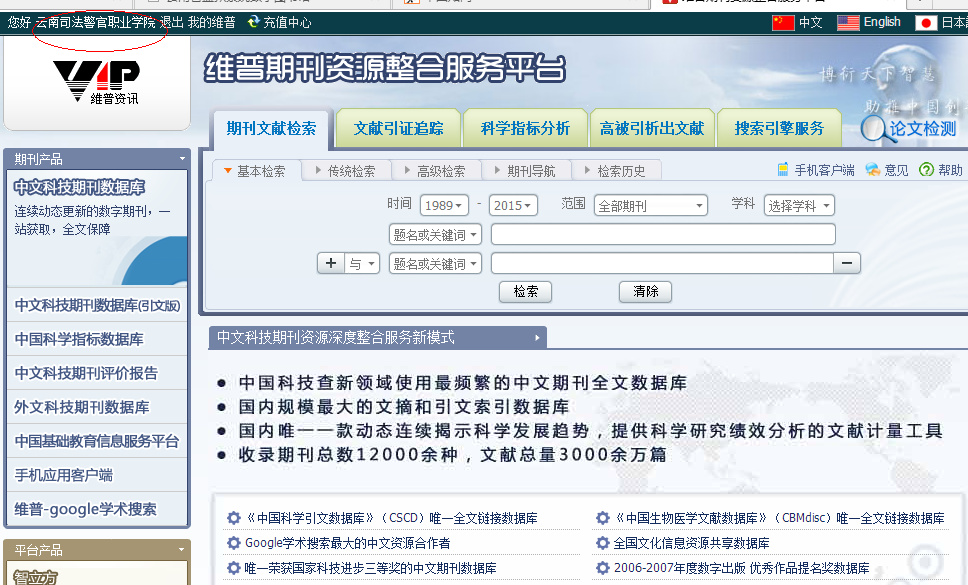Select the Chinese flag language icon
Screen dimensions: 968x585
[783, 23]
